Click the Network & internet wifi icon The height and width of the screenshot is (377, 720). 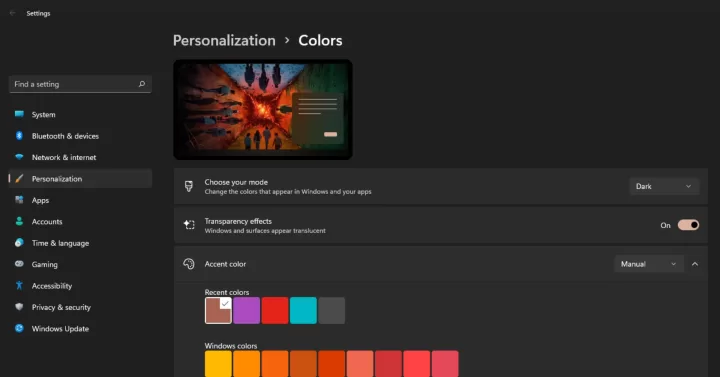[19, 157]
